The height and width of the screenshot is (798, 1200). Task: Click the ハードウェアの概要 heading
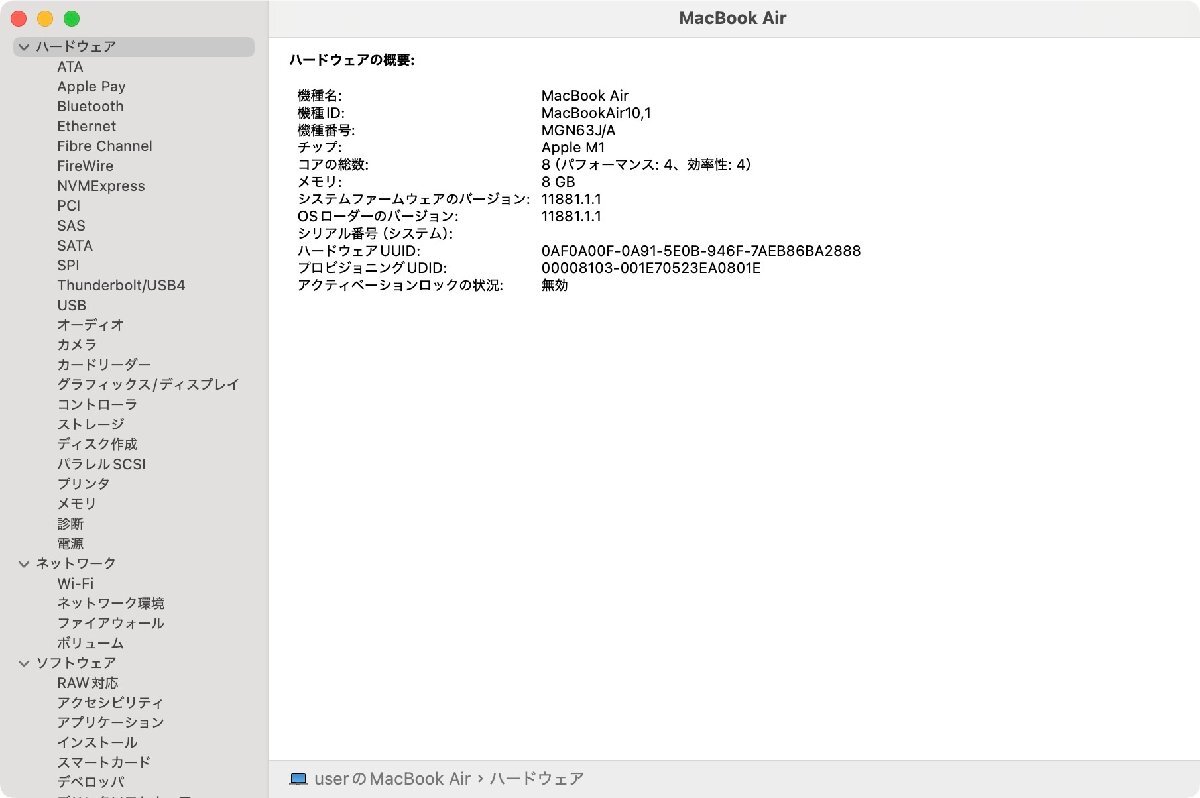(352, 60)
